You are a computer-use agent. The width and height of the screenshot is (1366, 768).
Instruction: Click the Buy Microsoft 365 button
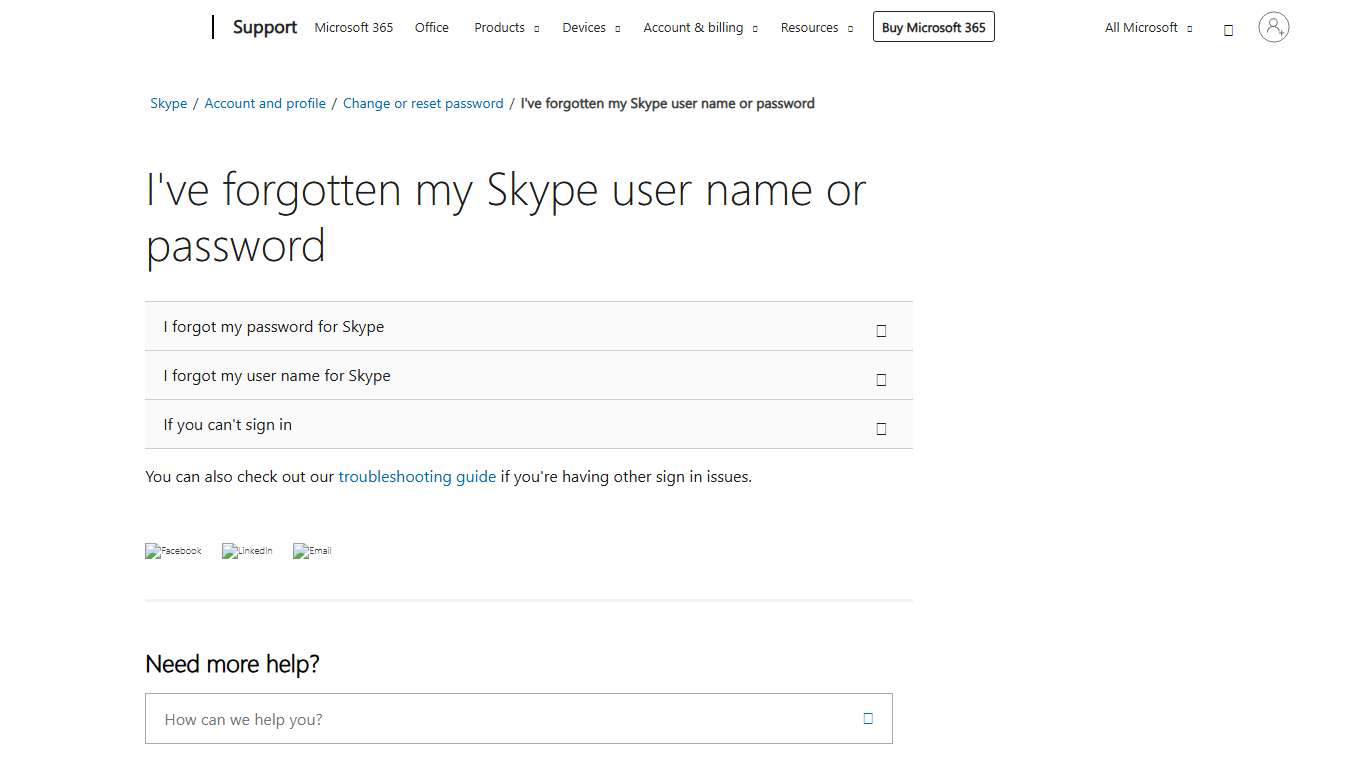tap(933, 27)
